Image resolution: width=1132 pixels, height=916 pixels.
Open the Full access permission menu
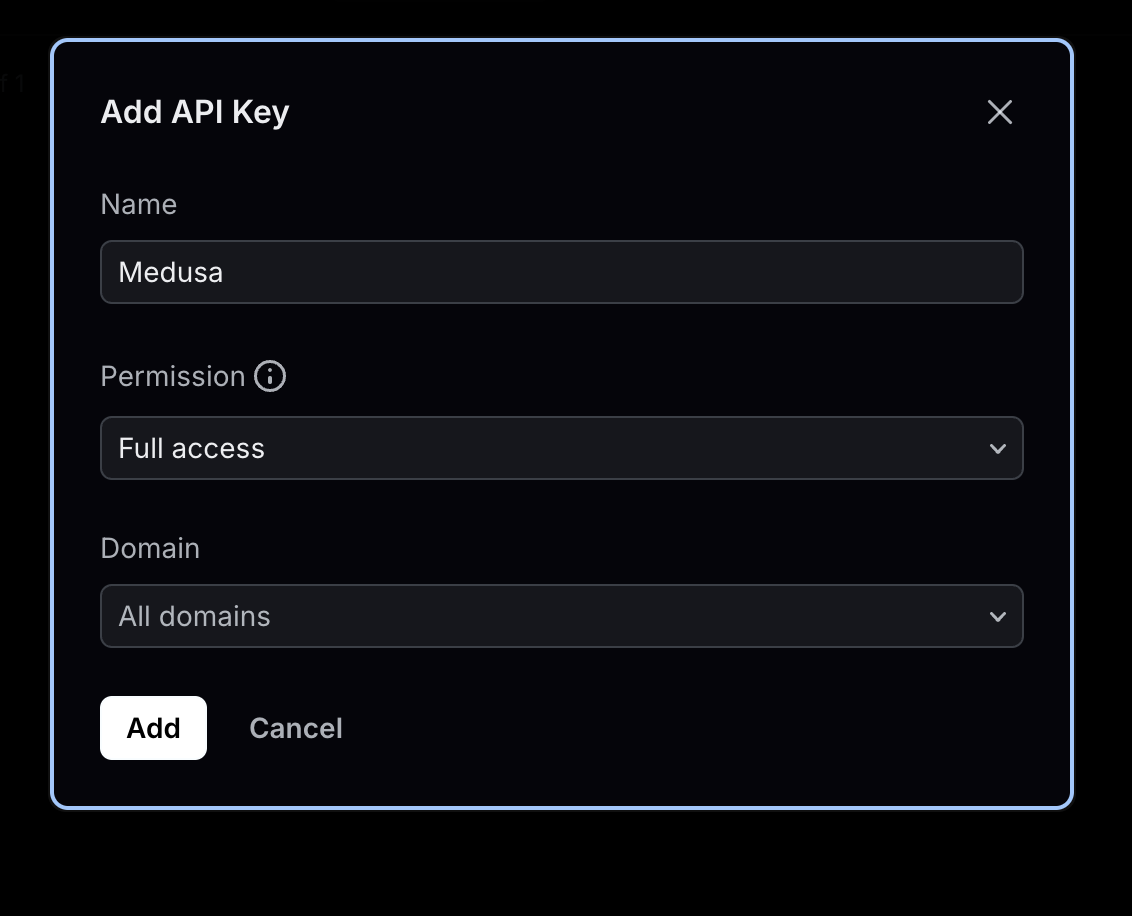click(561, 448)
